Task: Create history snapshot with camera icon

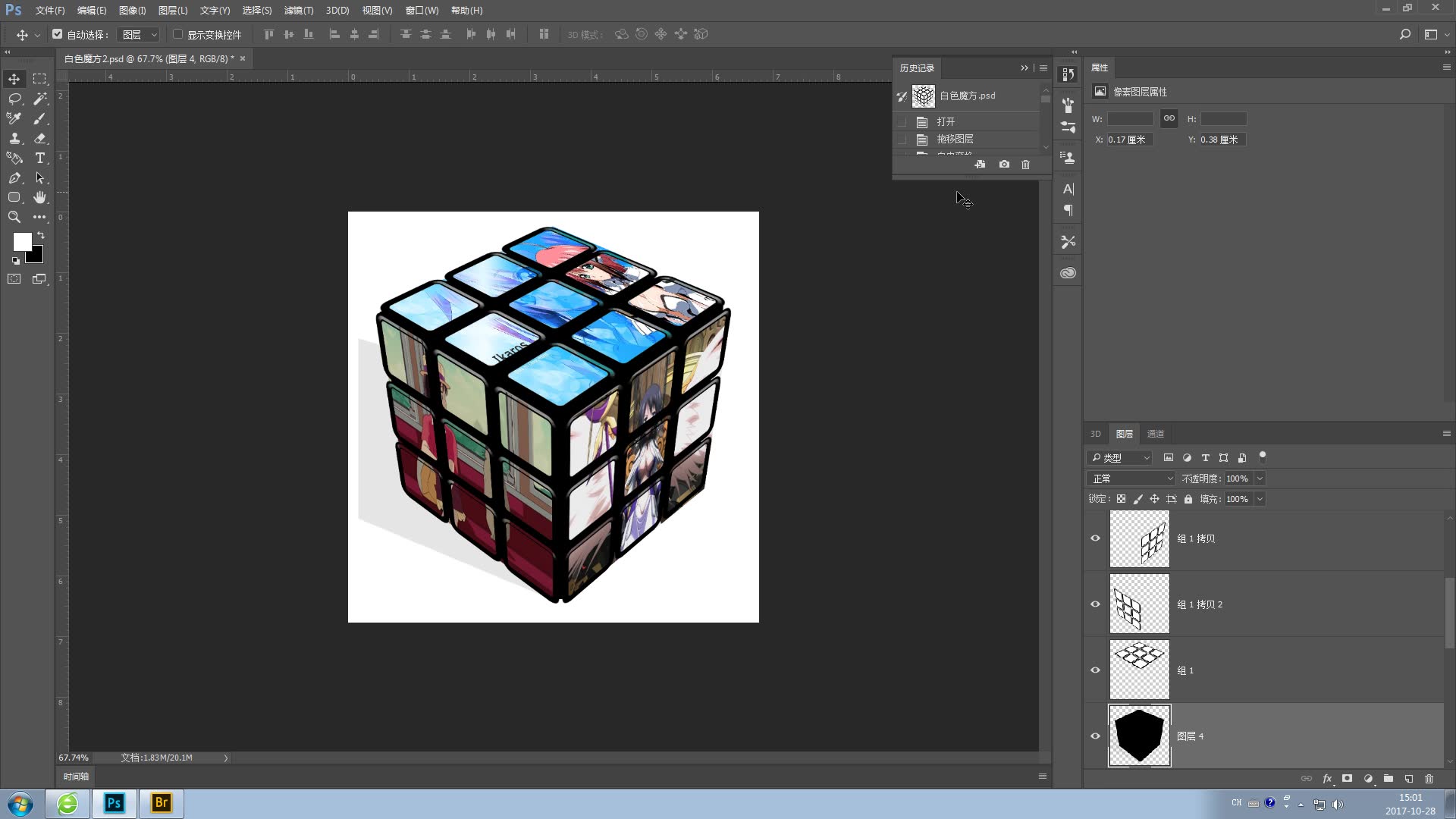Action: point(1004,165)
